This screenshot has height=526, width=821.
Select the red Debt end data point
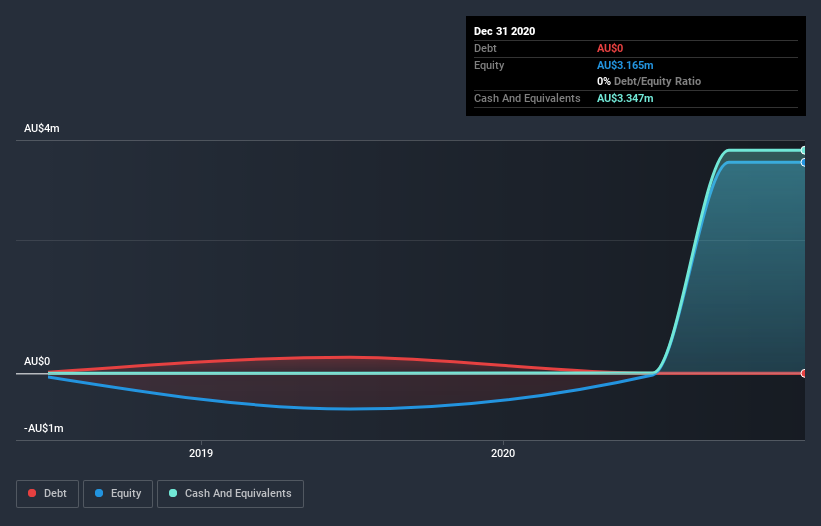(804, 373)
